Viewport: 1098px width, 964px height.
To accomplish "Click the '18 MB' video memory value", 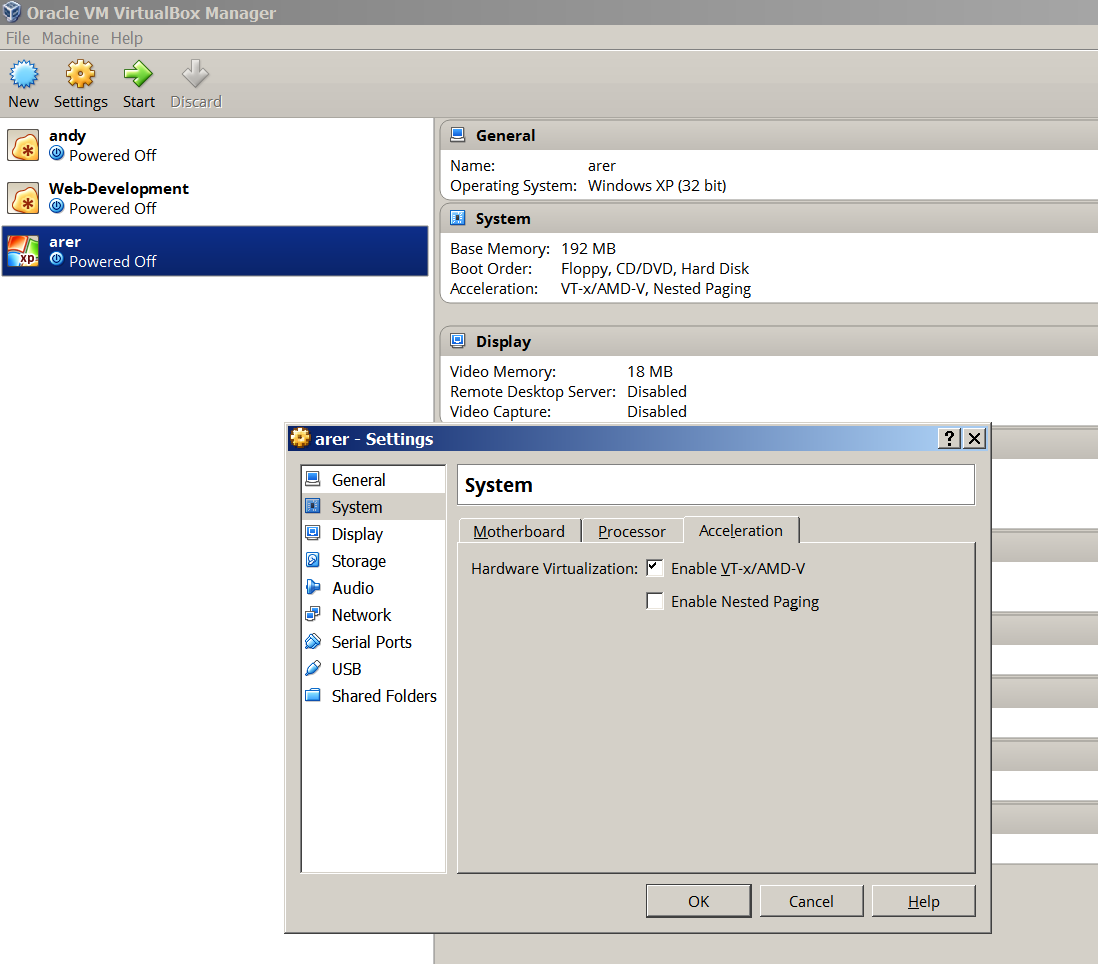I will 650,371.
